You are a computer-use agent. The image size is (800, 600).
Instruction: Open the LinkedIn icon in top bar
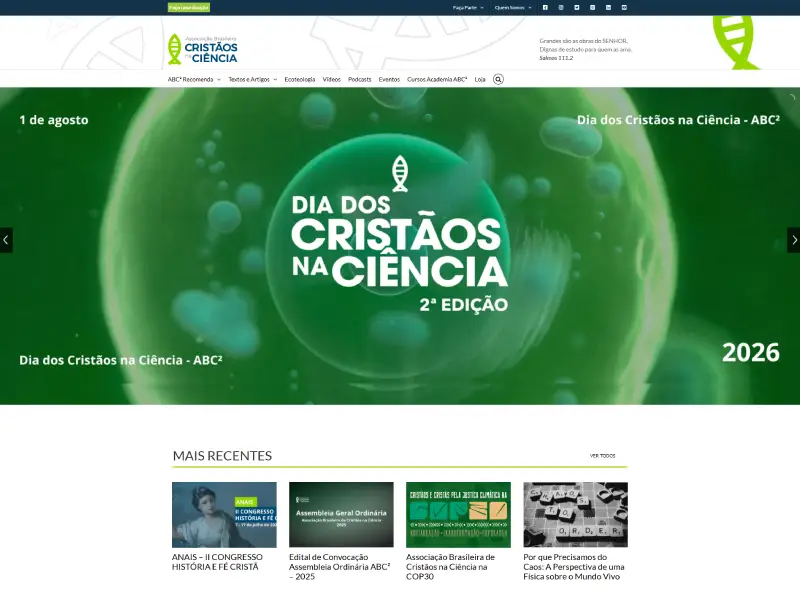coord(608,8)
